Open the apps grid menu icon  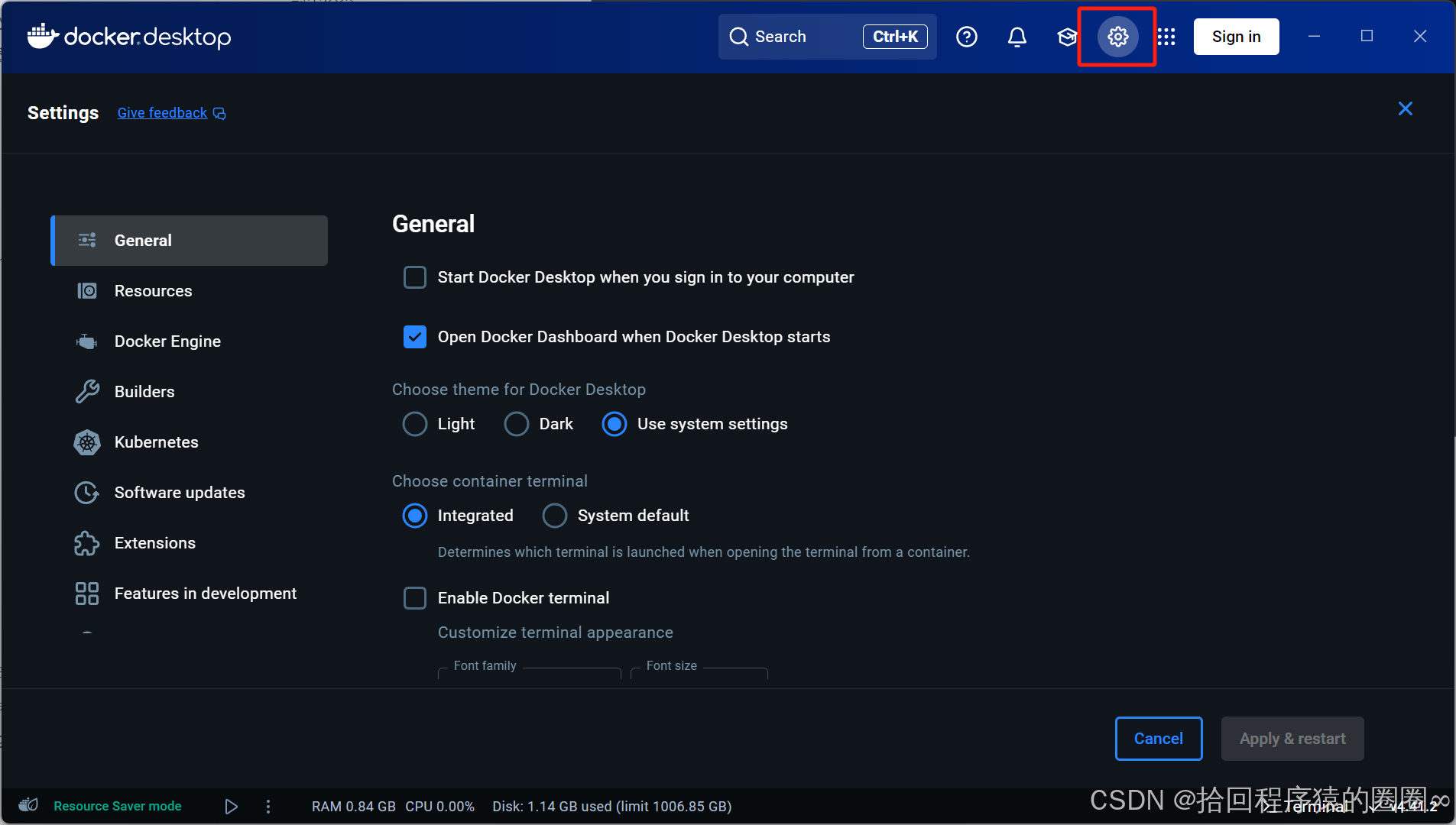point(1166,37)
